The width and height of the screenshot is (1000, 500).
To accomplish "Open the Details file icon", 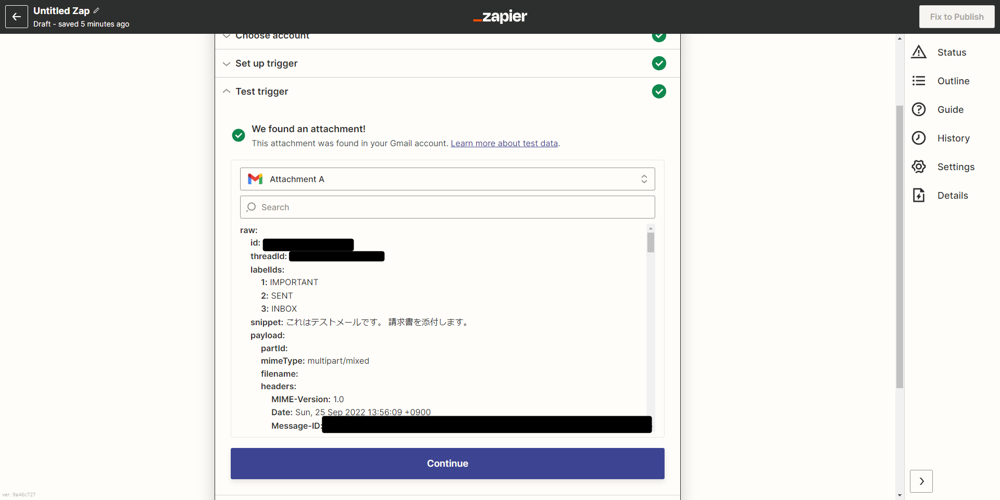I will tap(918, 195).
